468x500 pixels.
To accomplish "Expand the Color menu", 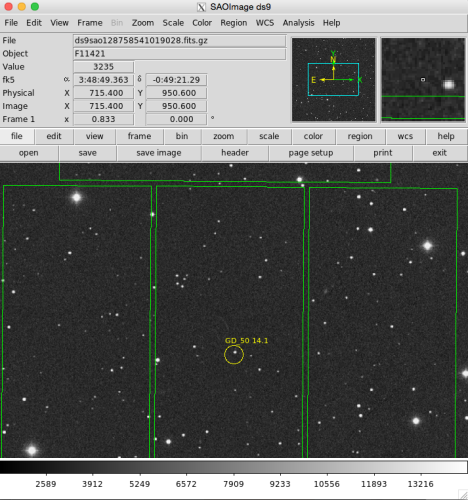I will click(202, 23).
